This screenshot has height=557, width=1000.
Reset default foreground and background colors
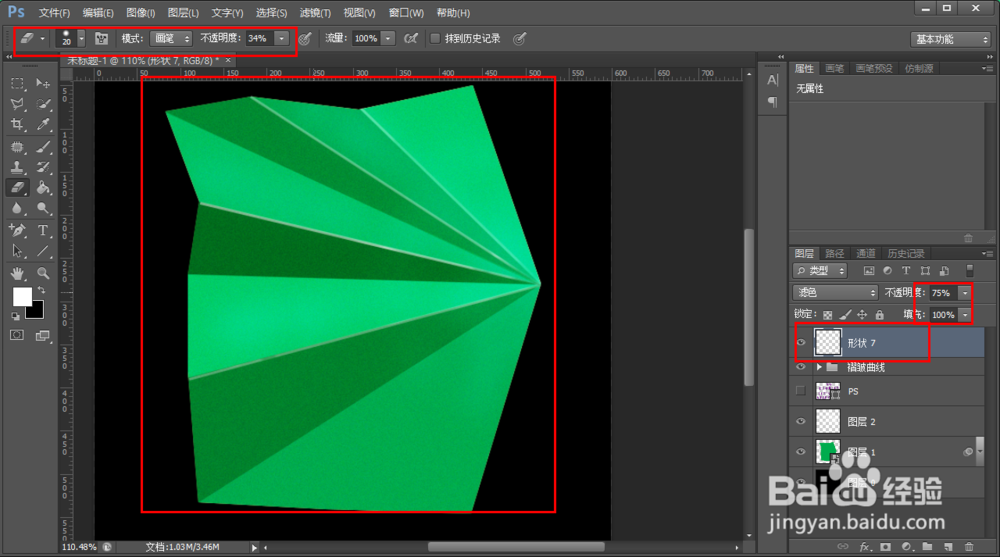[15, 316]
